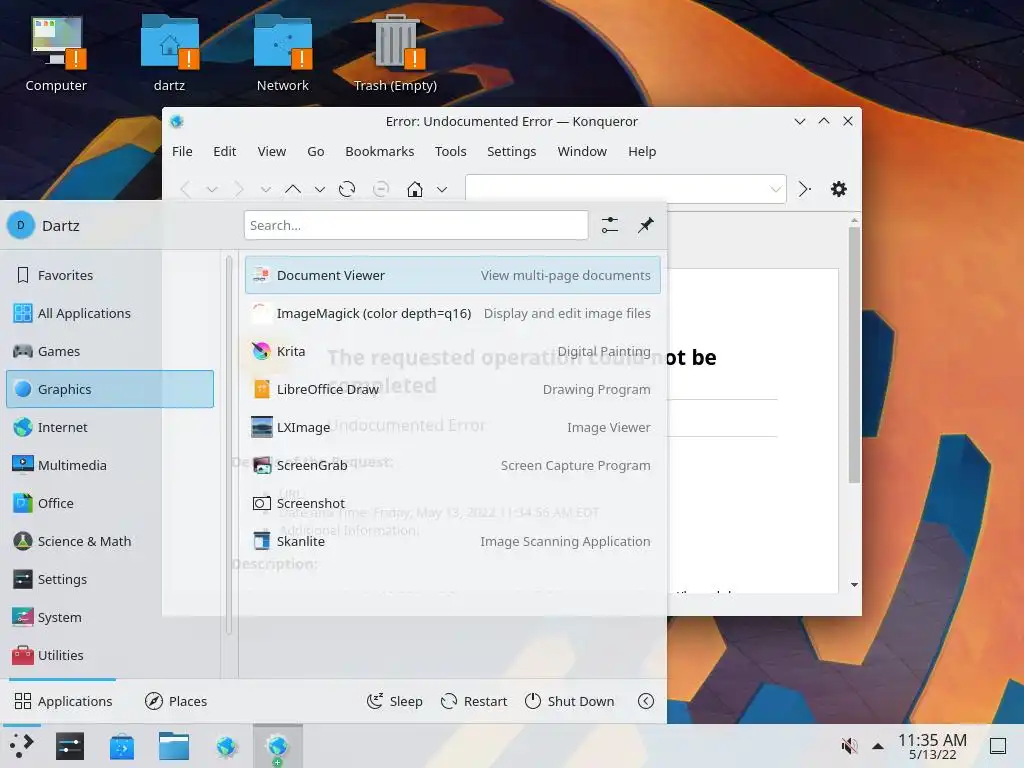
Task: Open Konqueror Window menu
Action: click(x=582, y=152)
